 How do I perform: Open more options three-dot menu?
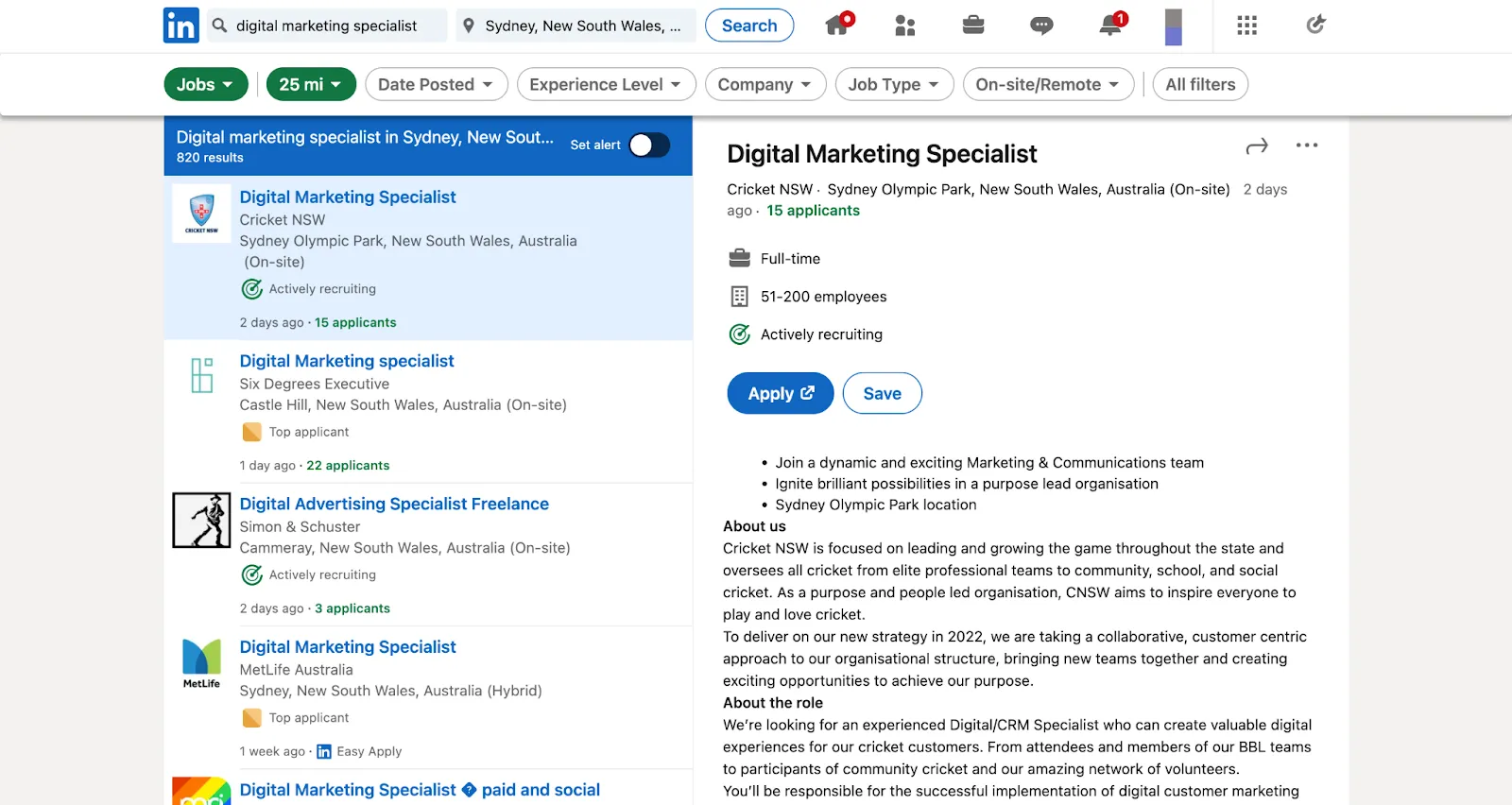point(1307,146)
